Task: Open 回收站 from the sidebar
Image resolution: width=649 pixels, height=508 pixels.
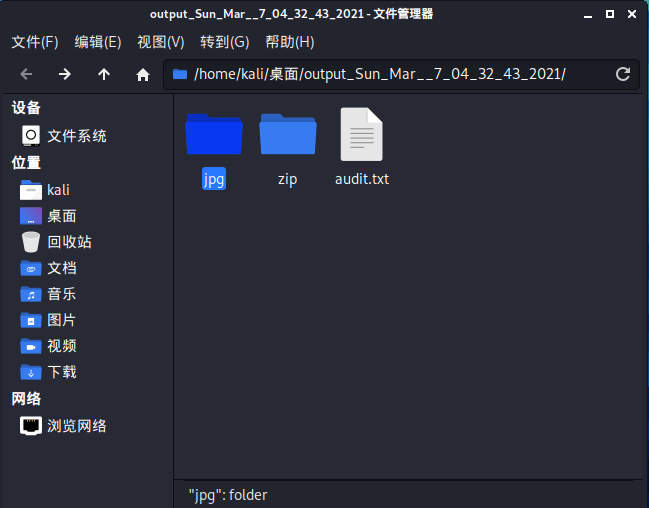Action: click(x=69, y=241)
